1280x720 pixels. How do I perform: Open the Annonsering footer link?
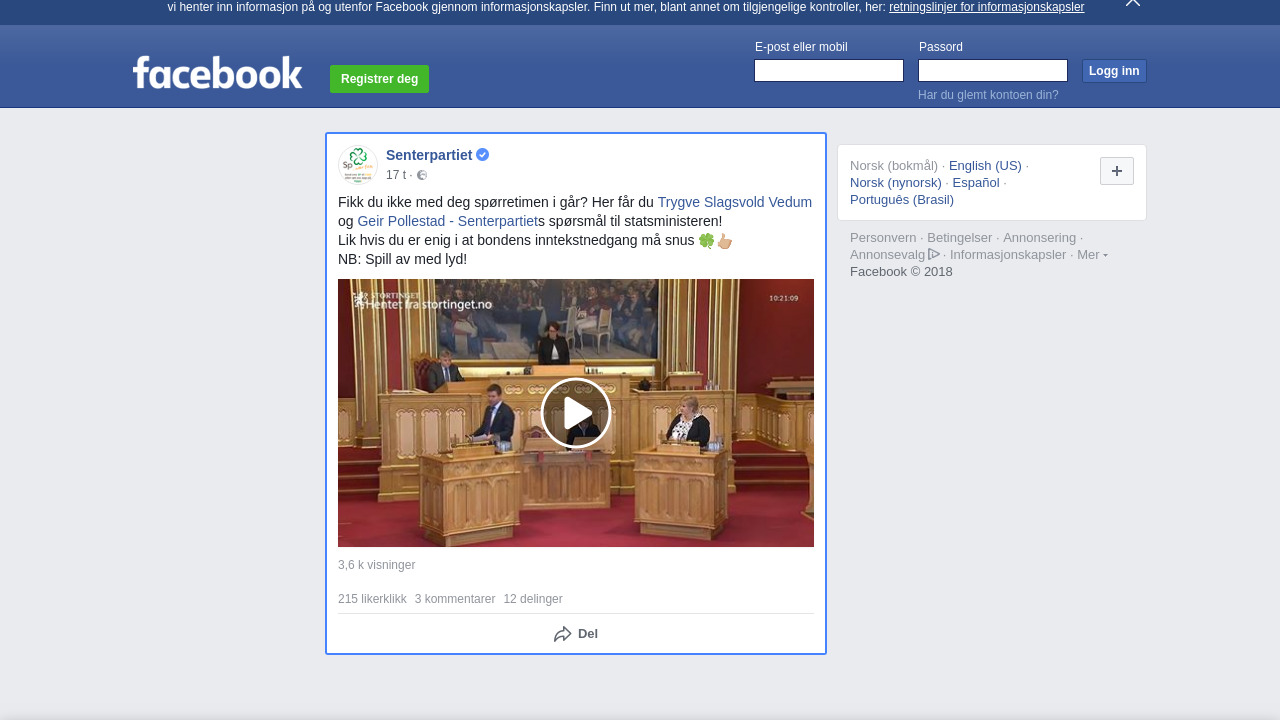pos(1040,238)
